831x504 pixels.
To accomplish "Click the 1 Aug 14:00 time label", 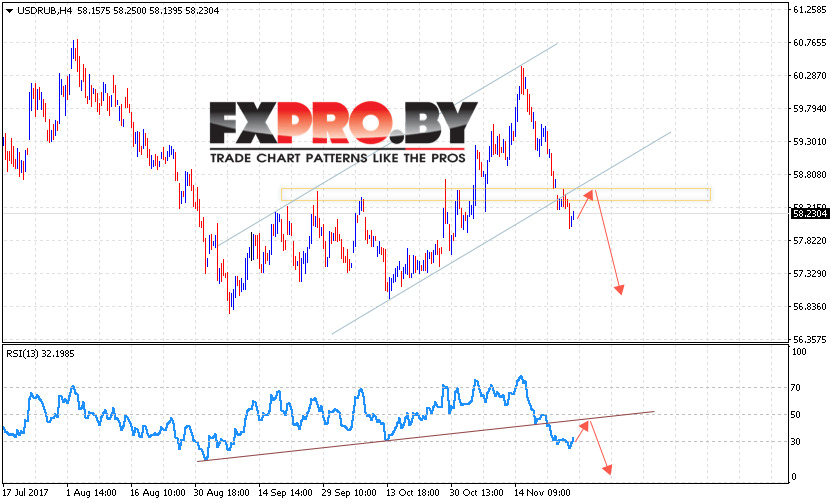I will 91,492.
